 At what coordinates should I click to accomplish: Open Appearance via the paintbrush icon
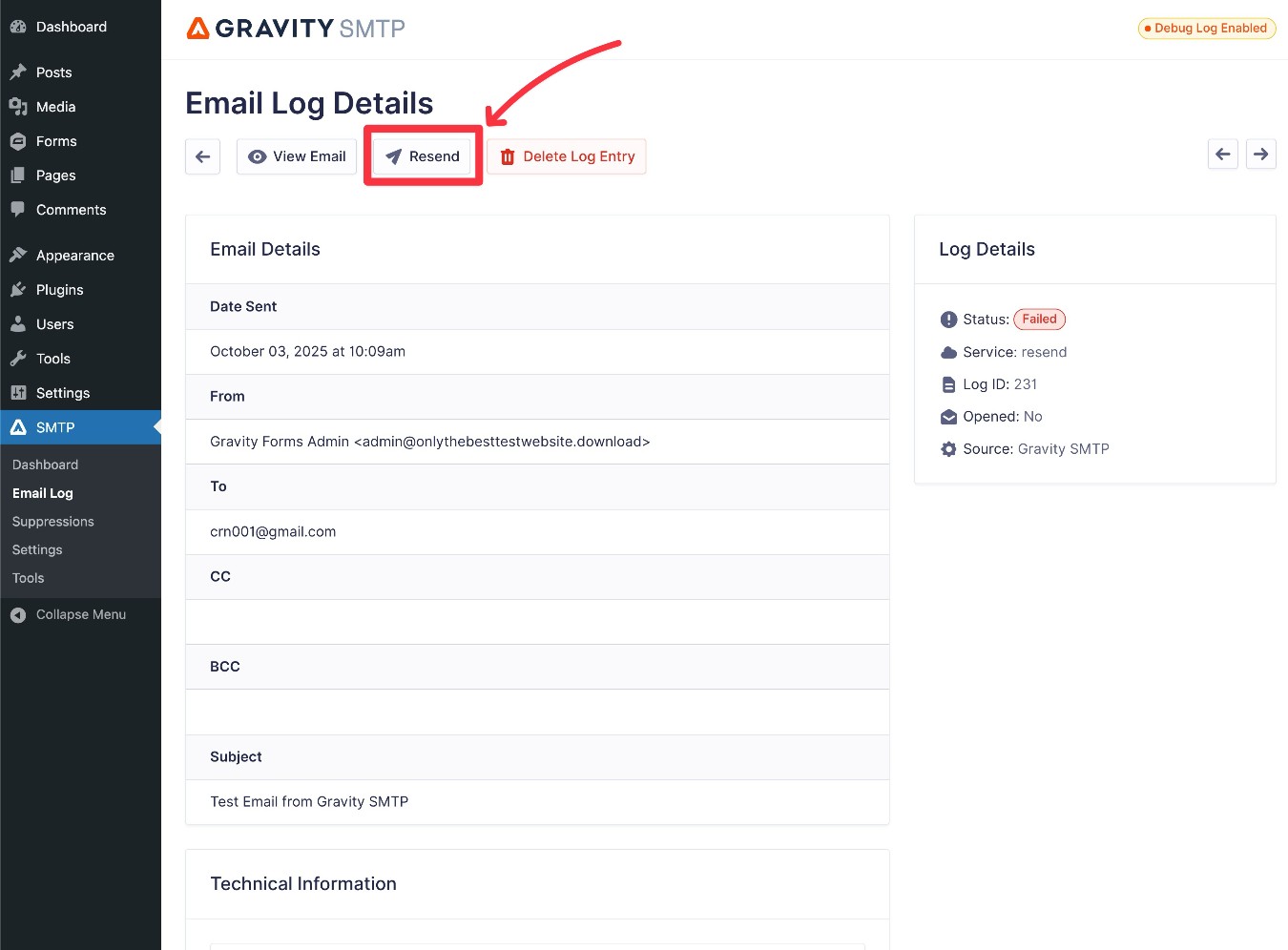point(19,255)
